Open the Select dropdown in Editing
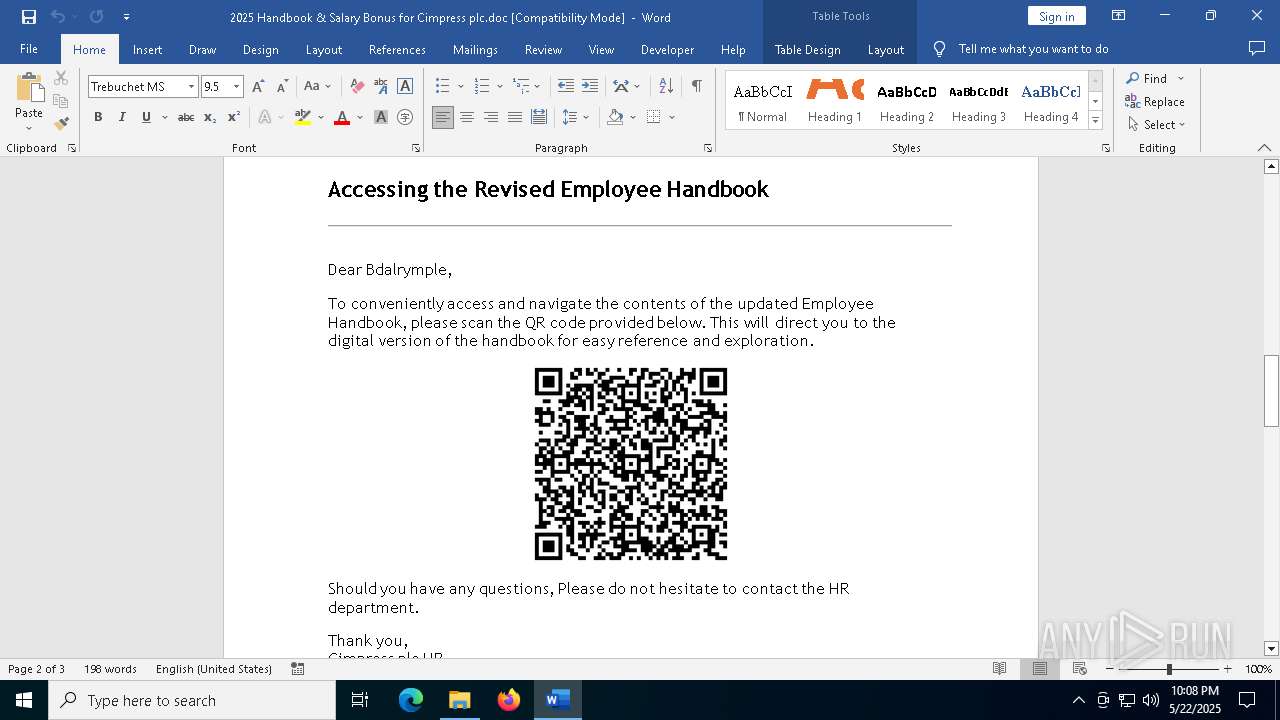This screenshot has width=1280, height=720. tap(1156, 125)
